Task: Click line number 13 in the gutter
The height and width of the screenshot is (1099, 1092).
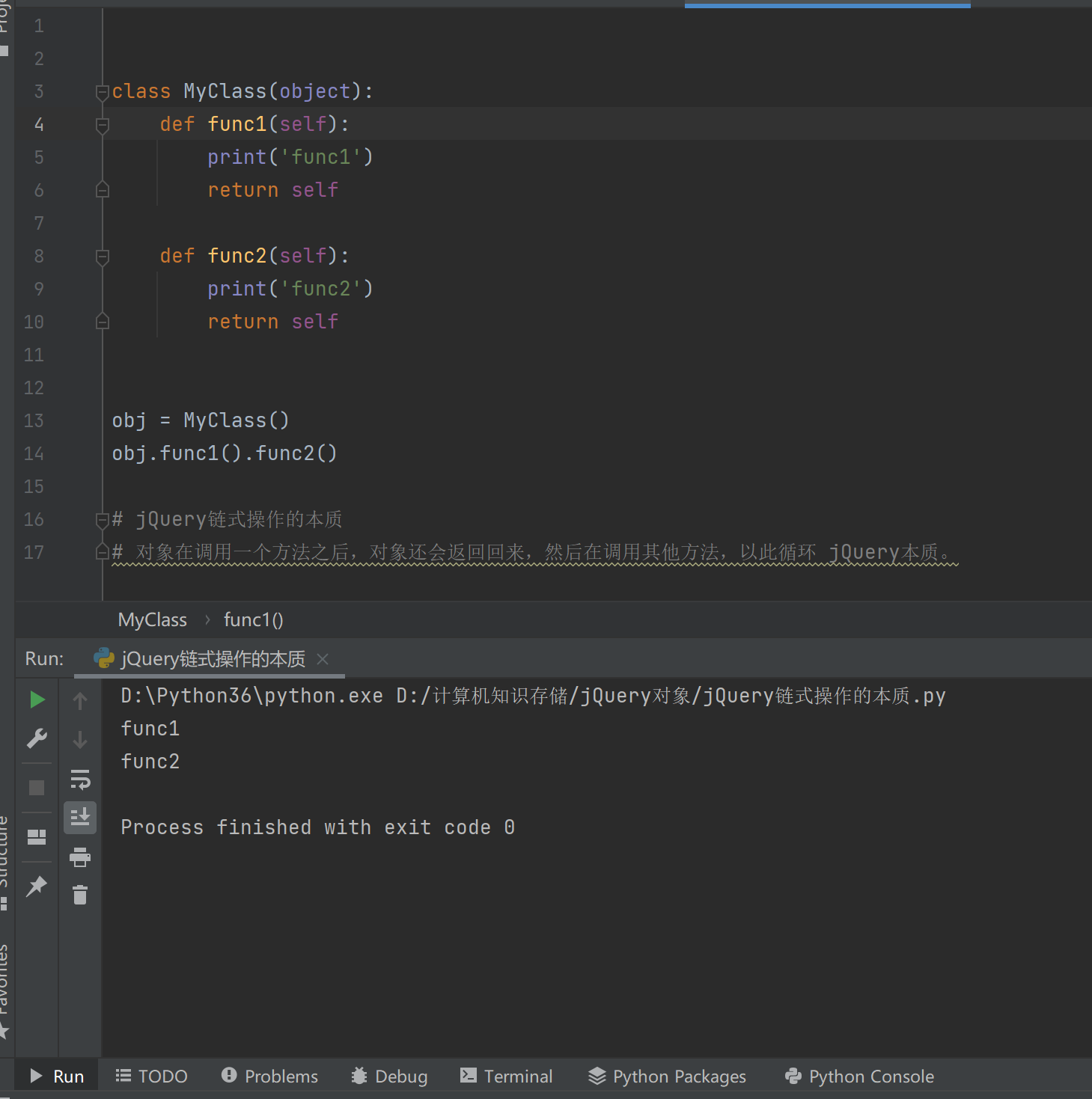Action: (x=34, y=420)
